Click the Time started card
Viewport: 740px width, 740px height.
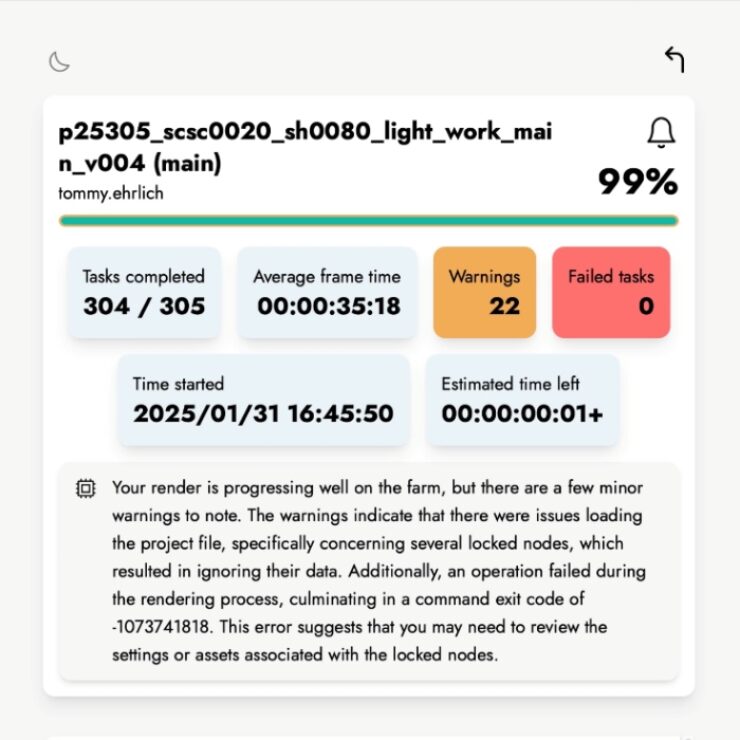263,399
